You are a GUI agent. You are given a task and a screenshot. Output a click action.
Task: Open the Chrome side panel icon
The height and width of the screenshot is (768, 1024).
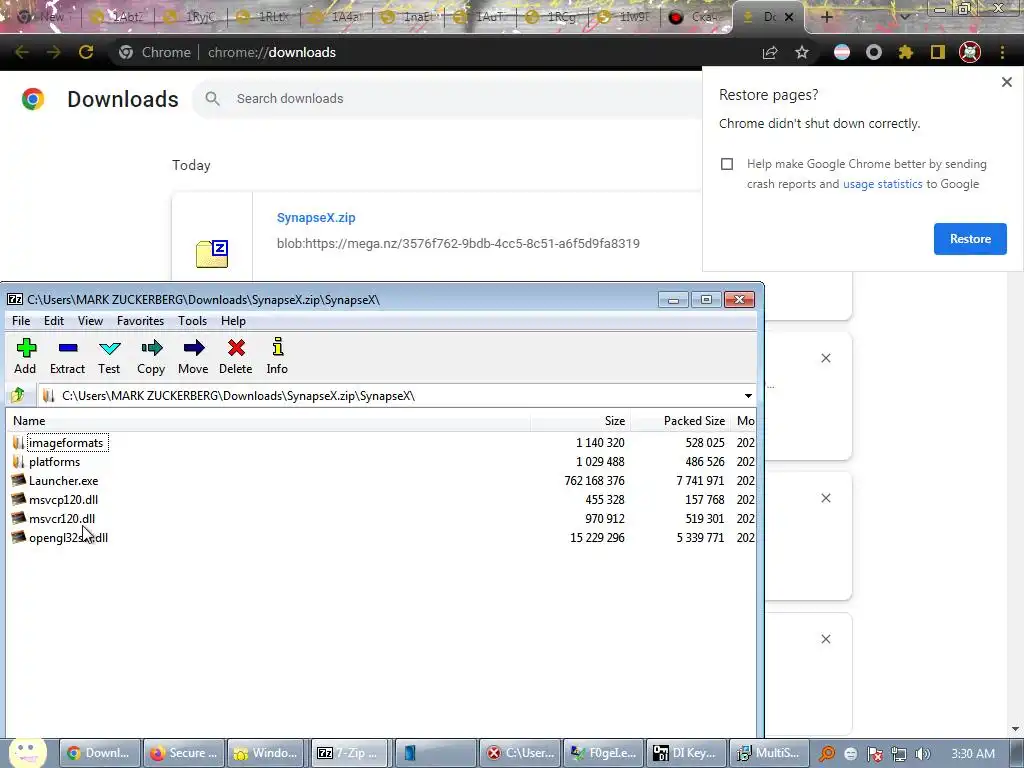pyautogui.click(x=938, y=52)
